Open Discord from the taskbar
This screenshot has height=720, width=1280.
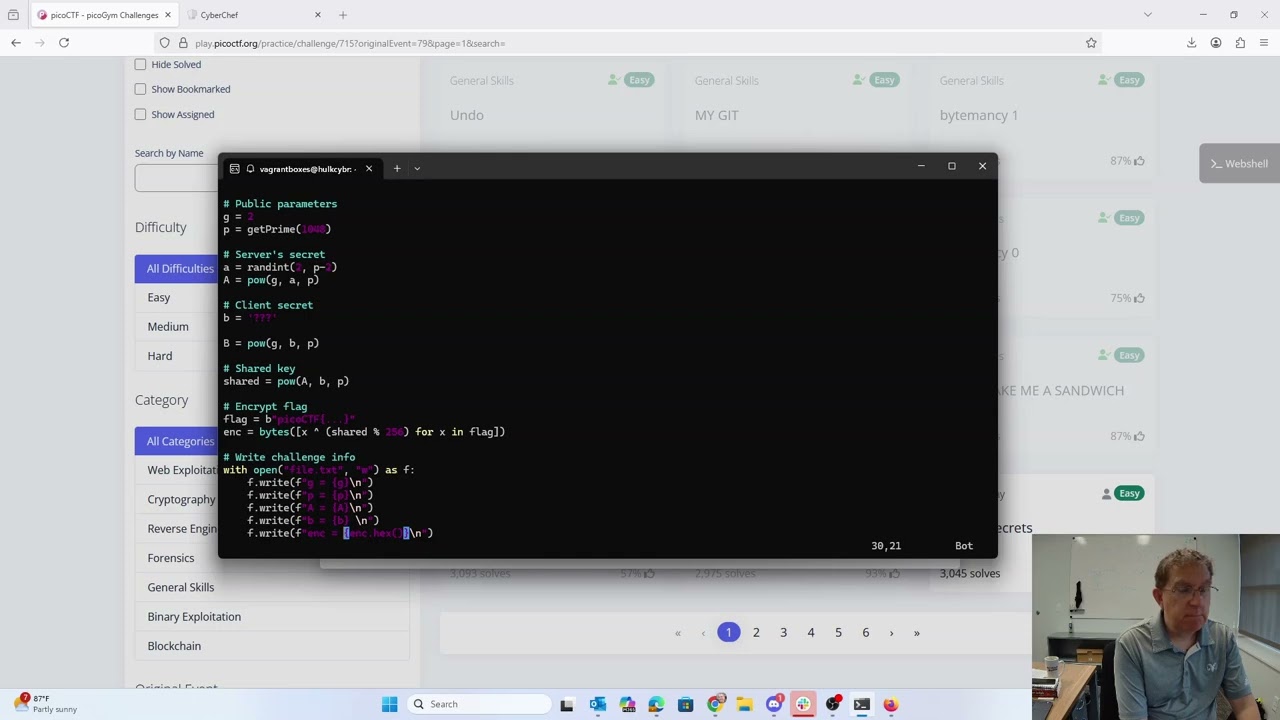click(773, 704)
